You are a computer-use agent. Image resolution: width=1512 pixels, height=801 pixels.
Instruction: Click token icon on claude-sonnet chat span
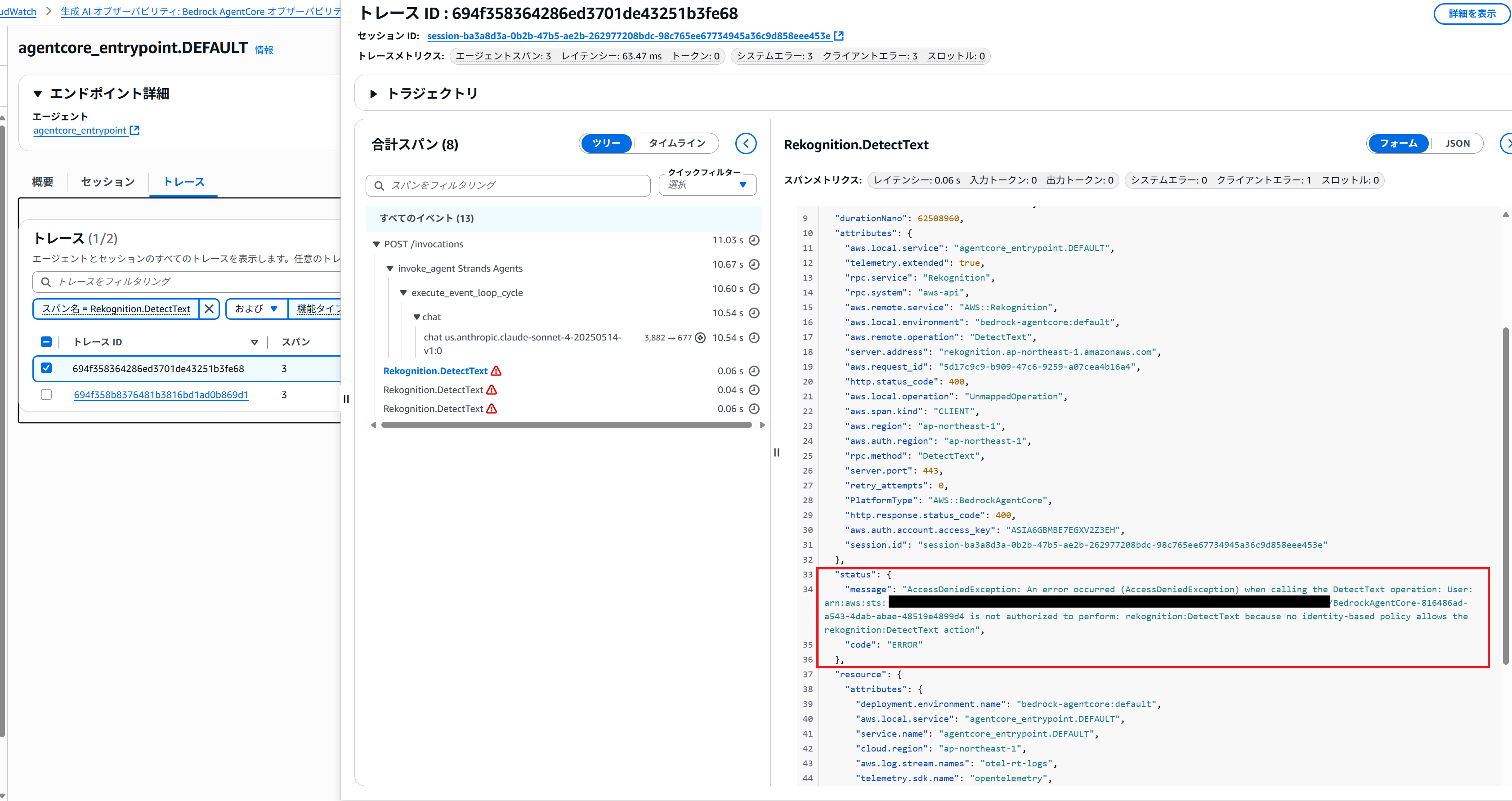coord(700,337)
